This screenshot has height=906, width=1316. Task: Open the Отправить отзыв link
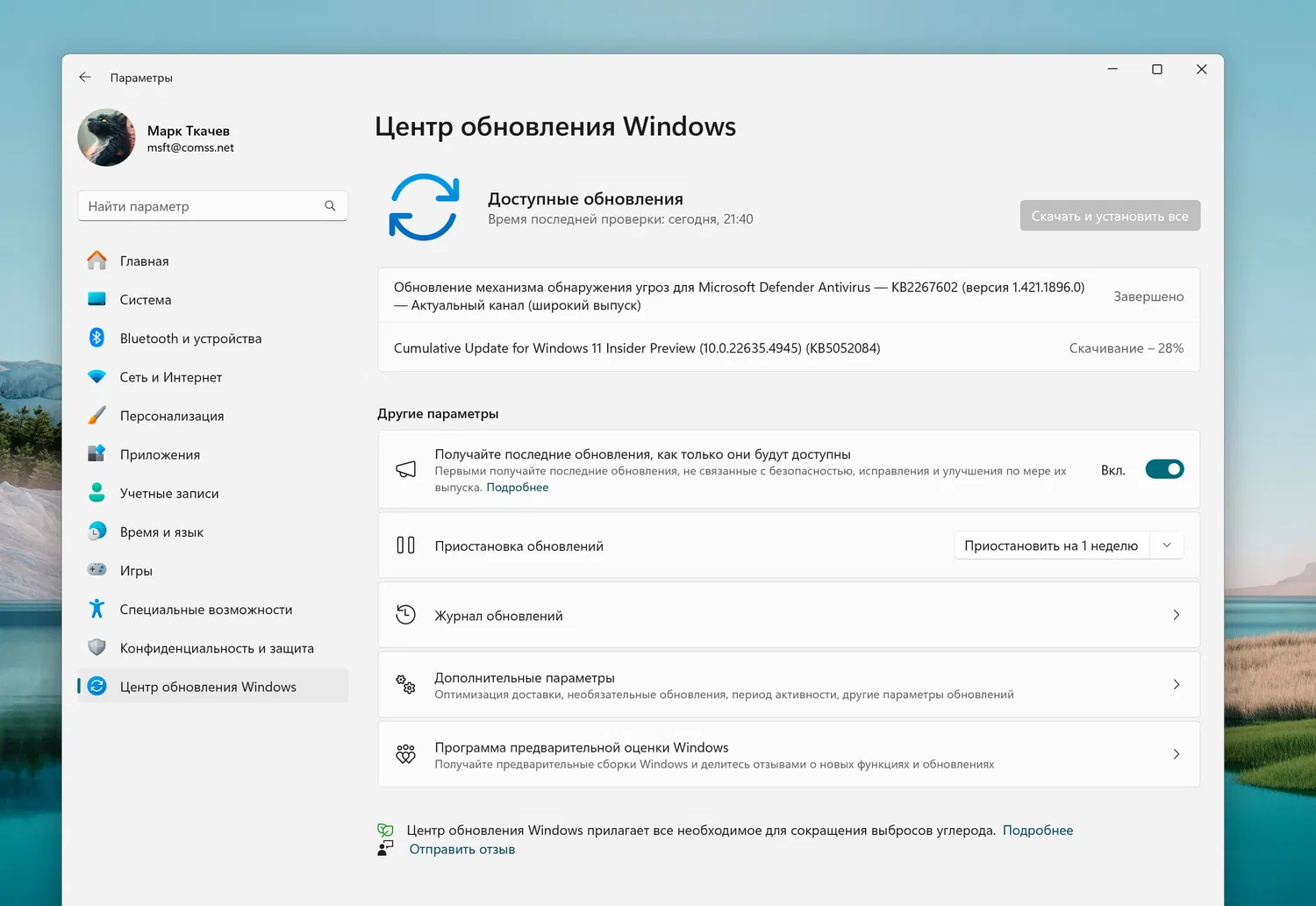click(462, 849)
